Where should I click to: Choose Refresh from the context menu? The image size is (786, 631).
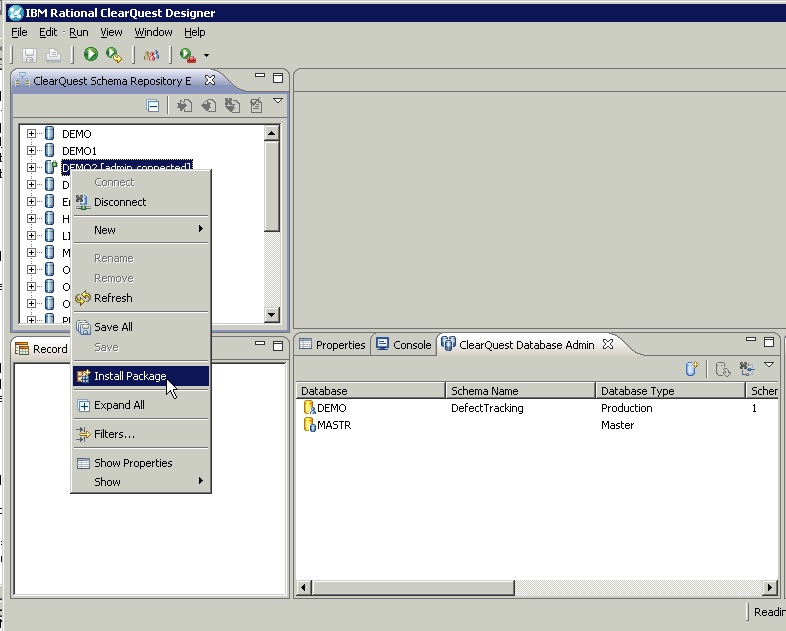[141, 298]
